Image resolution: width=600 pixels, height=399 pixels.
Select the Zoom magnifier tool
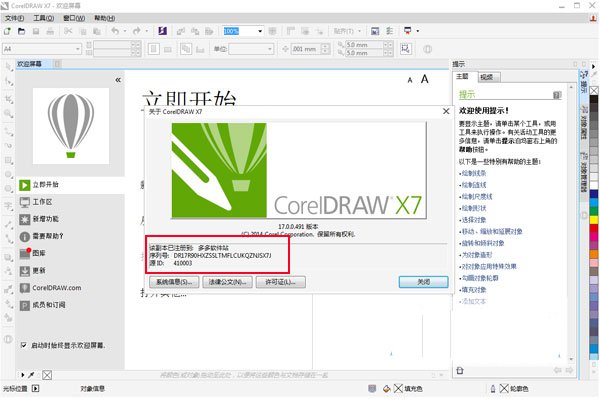click(8, 114)
